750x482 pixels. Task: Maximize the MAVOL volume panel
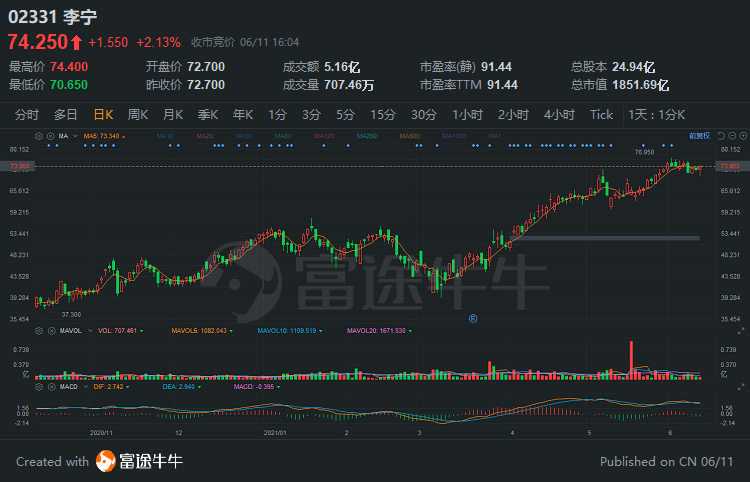coord(741,331)
